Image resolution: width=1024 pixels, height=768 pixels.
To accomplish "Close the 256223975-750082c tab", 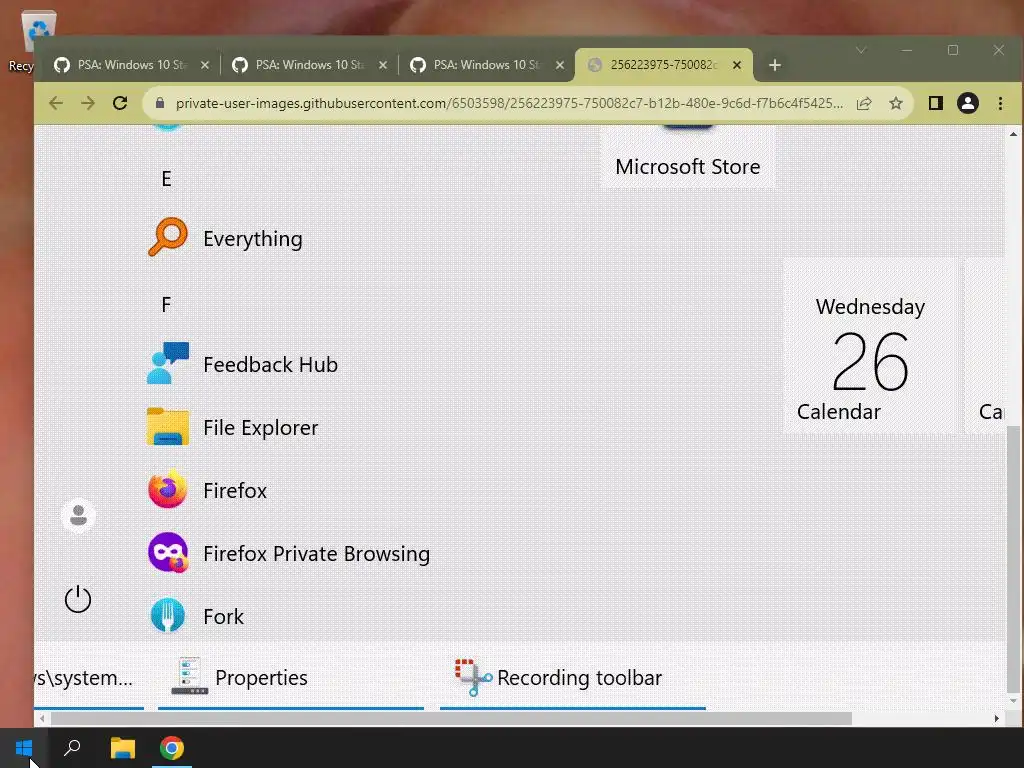I will (x=737, y=65).
